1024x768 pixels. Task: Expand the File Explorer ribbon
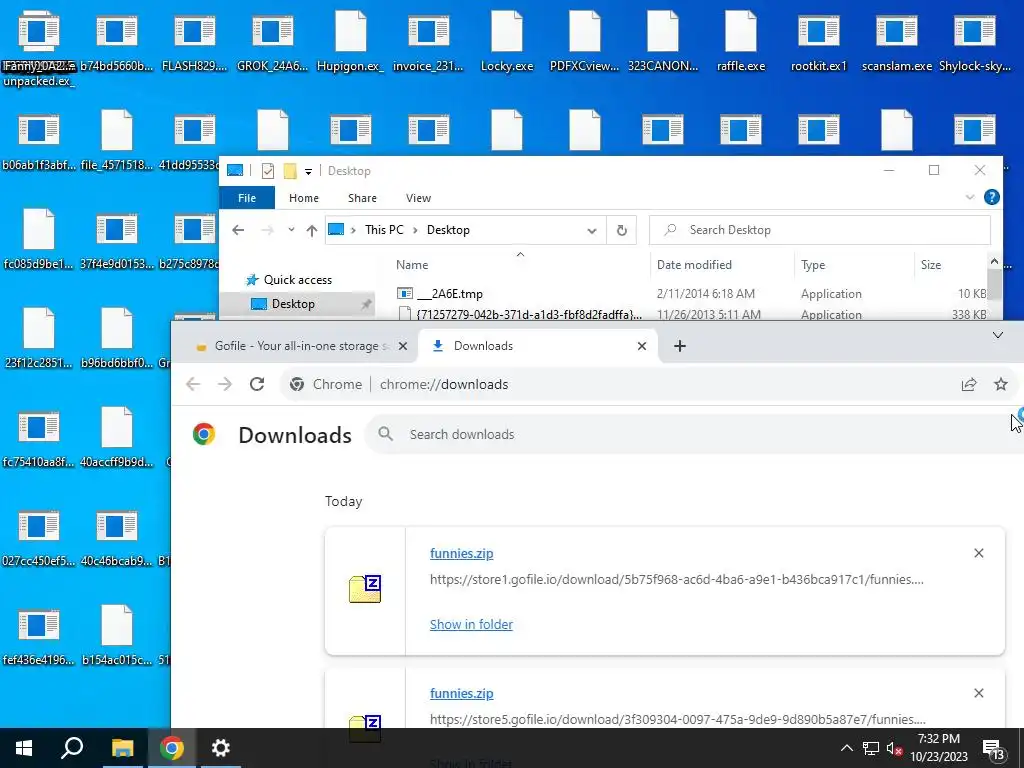coord(970,197)
